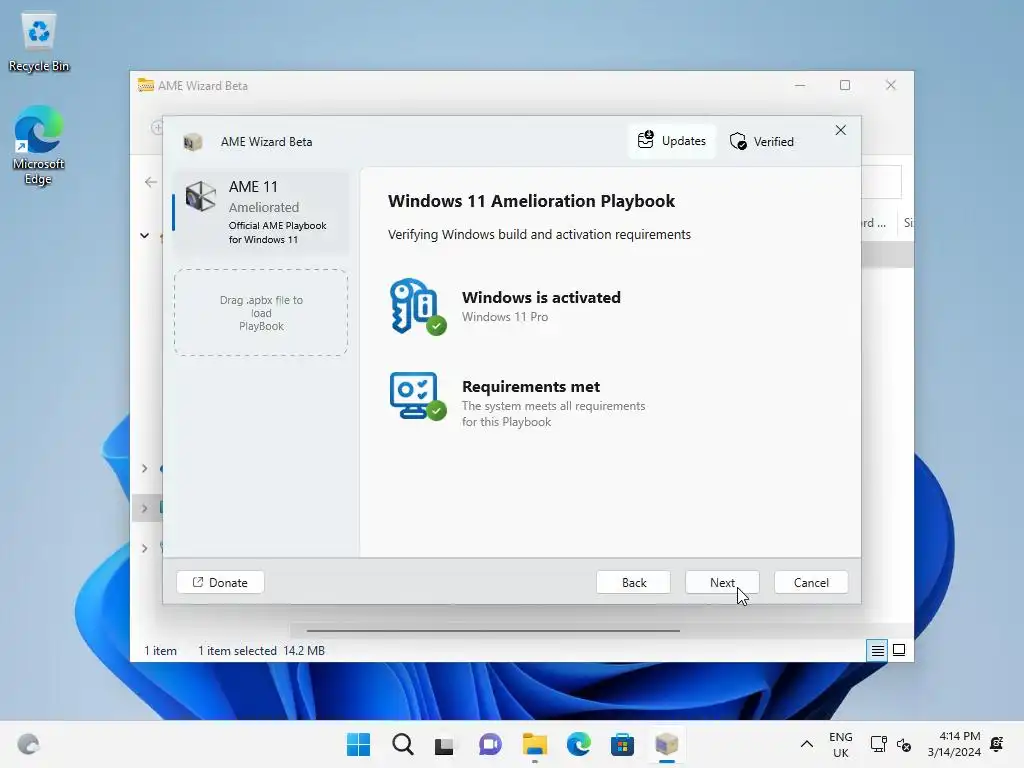Open the Verified tab

[762, 142]
